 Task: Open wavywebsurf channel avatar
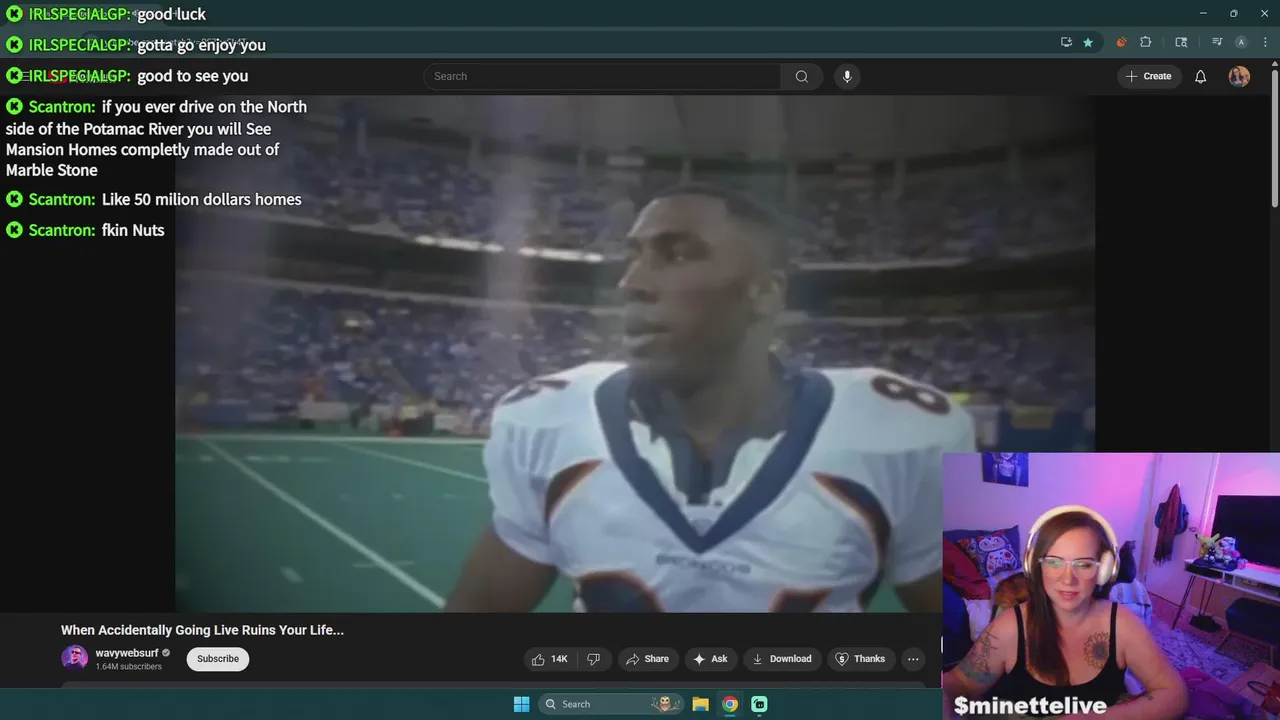click(74, 658)
